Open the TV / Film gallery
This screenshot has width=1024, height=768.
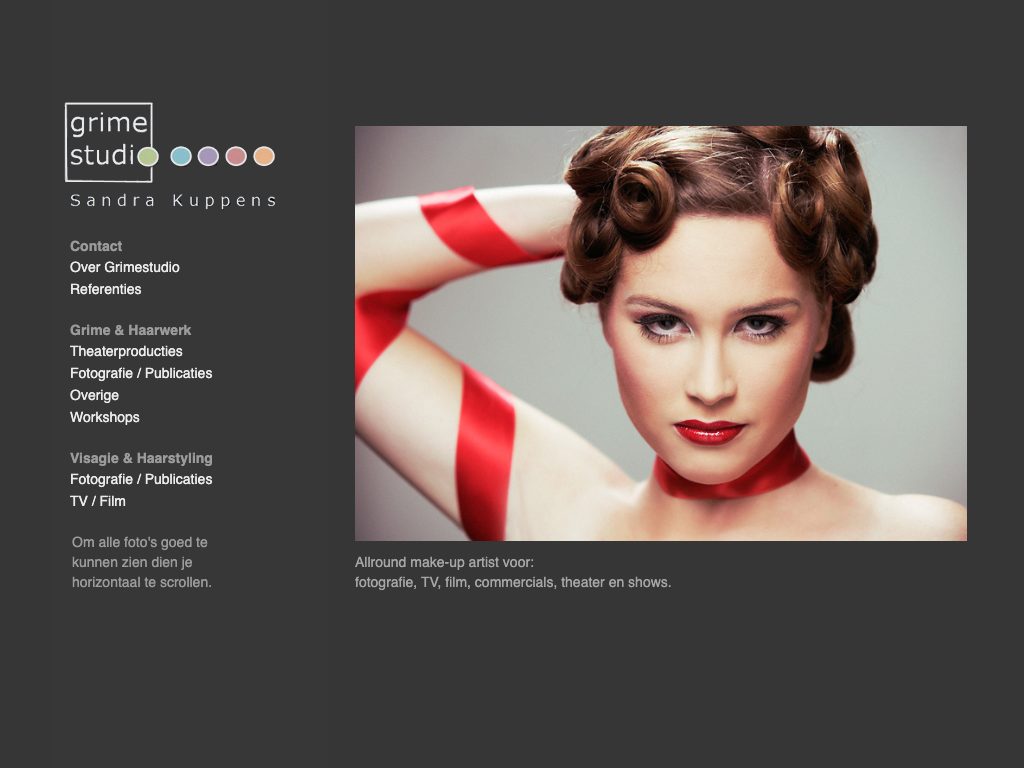[x=98, y=502]
